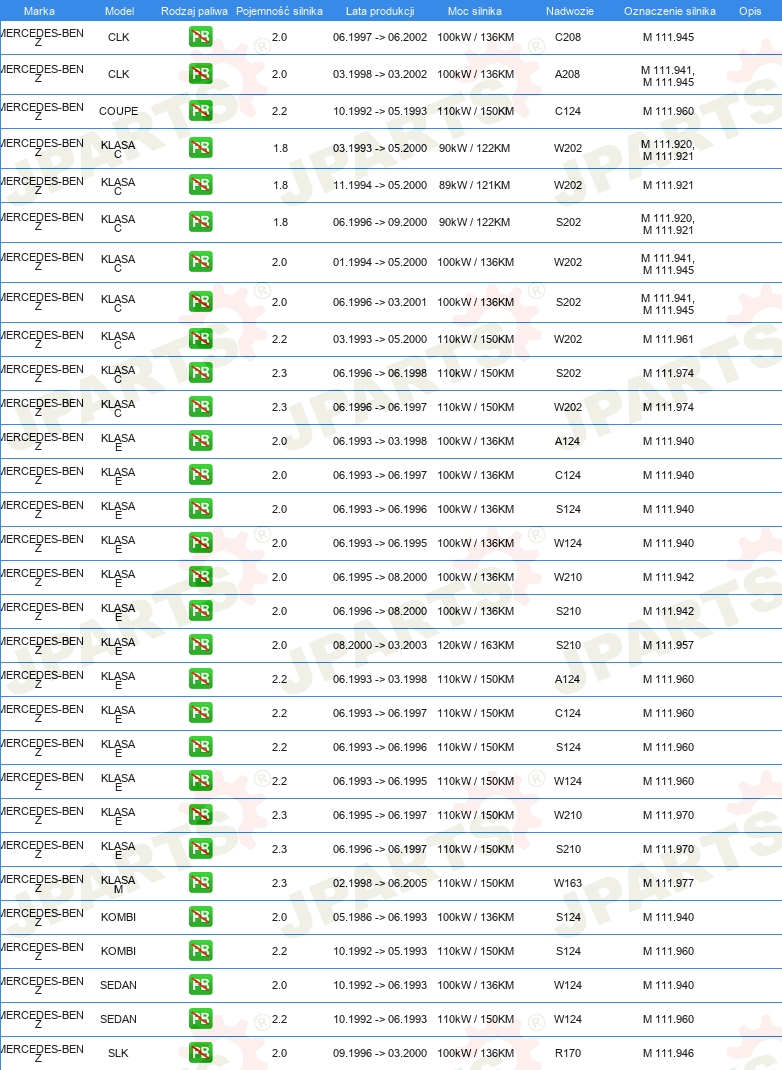The width and height of the screenshot is (782, 1070).
Task: Click the fuel icon in the SLK R170 row
Action: [x=201, y=1053]
